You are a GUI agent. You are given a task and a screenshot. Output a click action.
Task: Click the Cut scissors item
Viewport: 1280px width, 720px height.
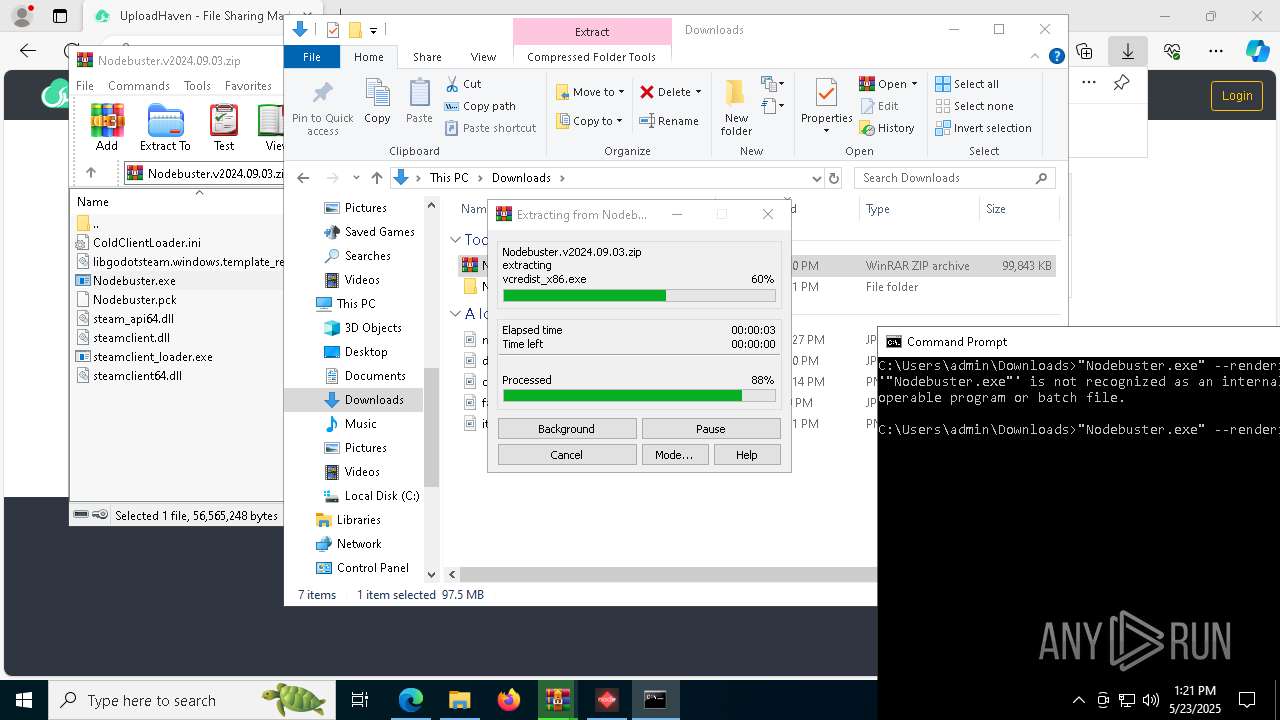pyautogui.click(x=463, y=84)
